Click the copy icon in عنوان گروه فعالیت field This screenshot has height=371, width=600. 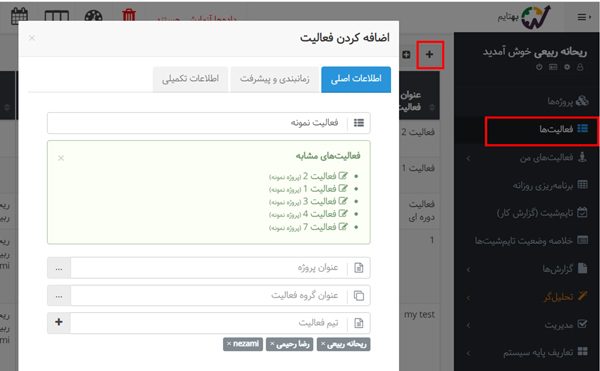click(359, 295)
